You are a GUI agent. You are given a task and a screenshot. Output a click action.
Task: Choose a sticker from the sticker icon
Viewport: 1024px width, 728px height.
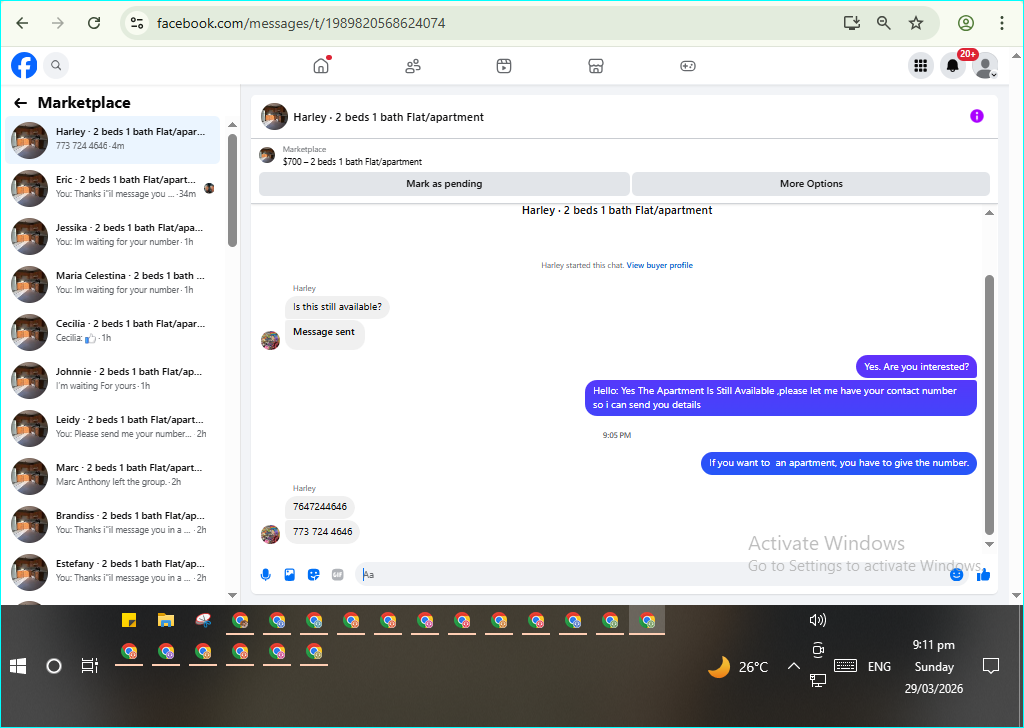(313, 575)
